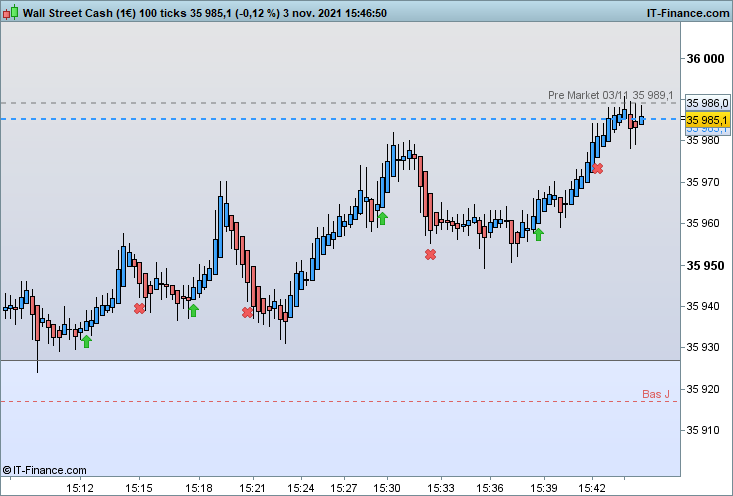Screen dimensions: 733x496
Task: Click the (-0,12 %) change value in the title
Action: [x=257, y=13]
